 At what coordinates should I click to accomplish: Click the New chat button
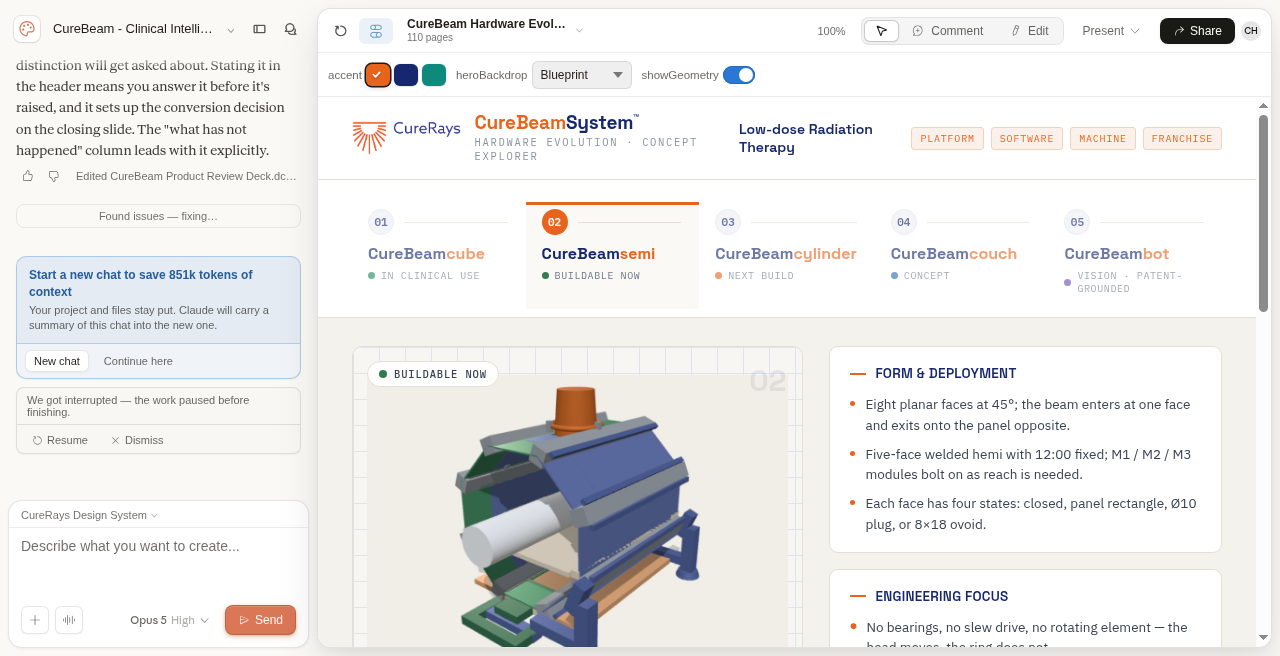(57, 361)
